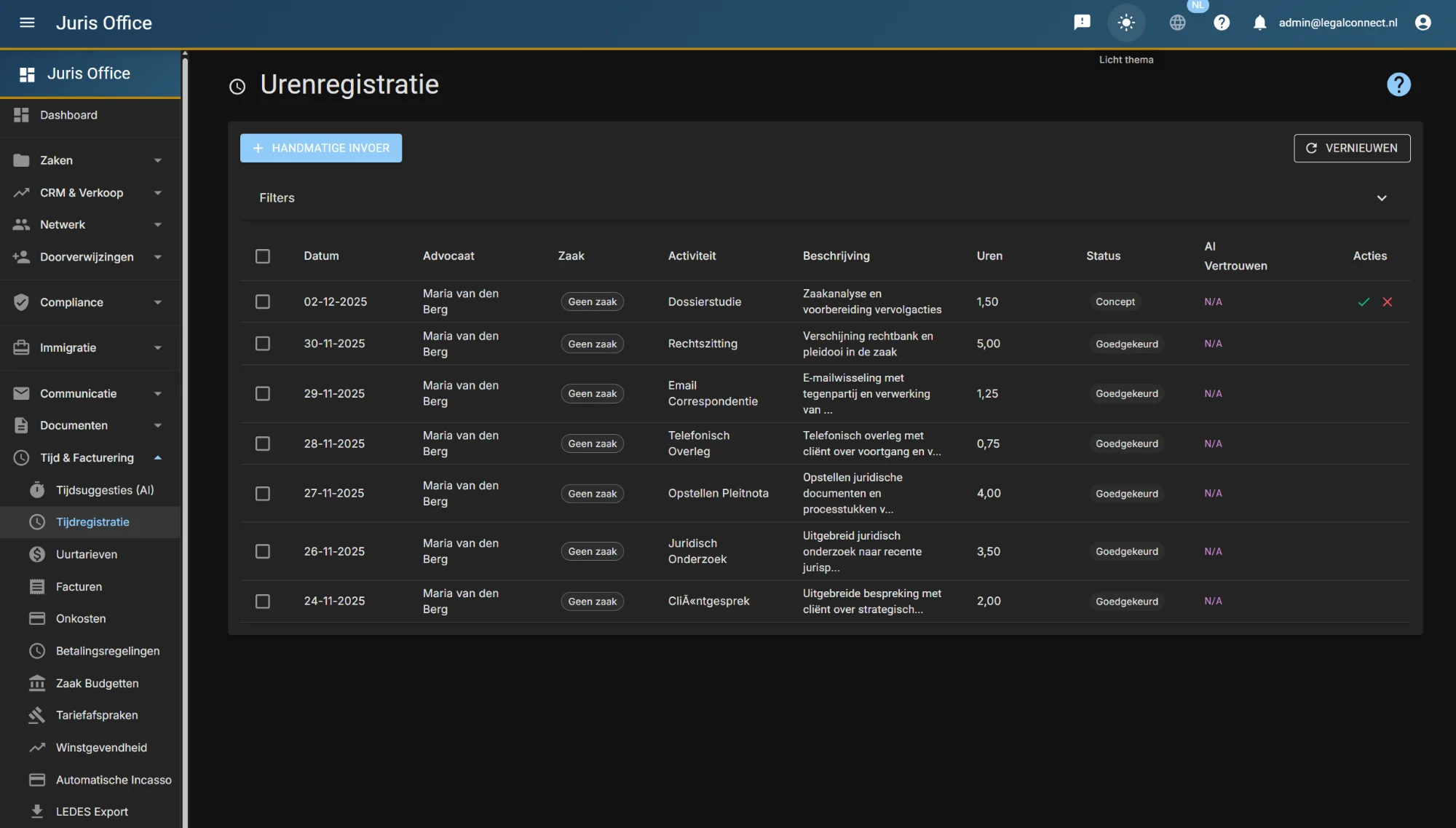Open the hamburger menu icon
1456x828 pixels.
click(27, 23)
